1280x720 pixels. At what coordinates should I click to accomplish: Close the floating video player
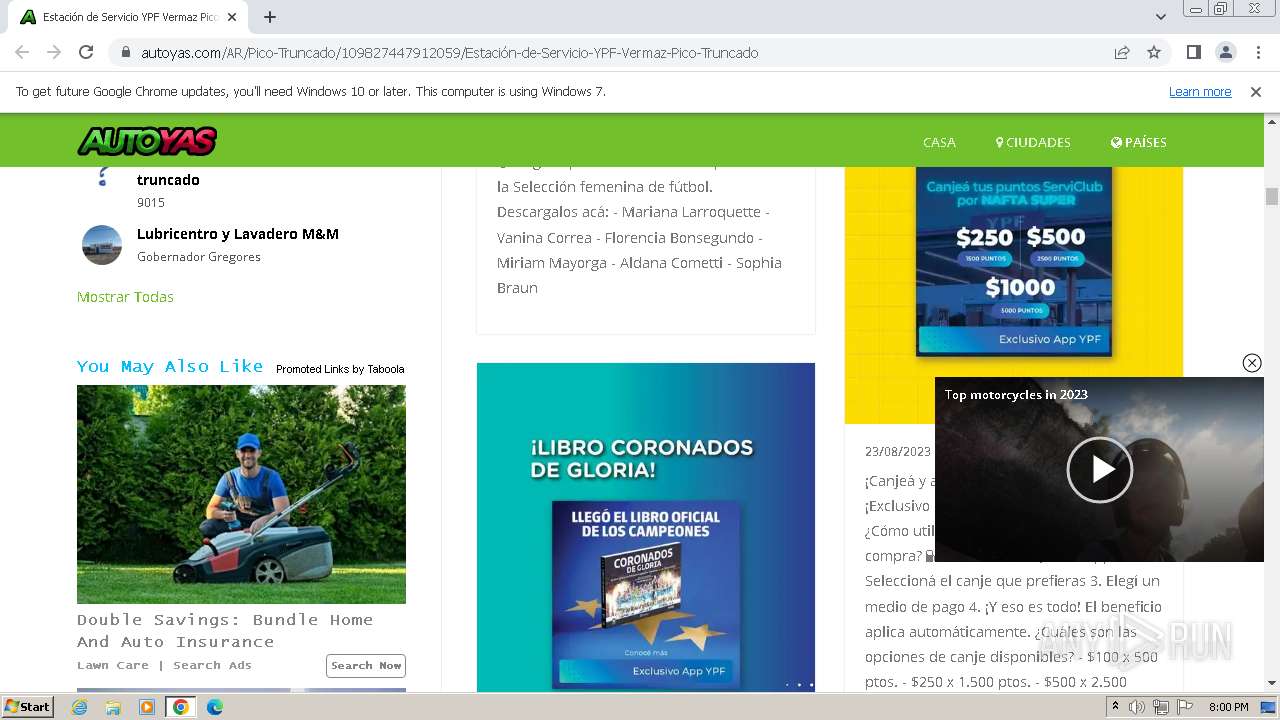tap(1252, 363)
